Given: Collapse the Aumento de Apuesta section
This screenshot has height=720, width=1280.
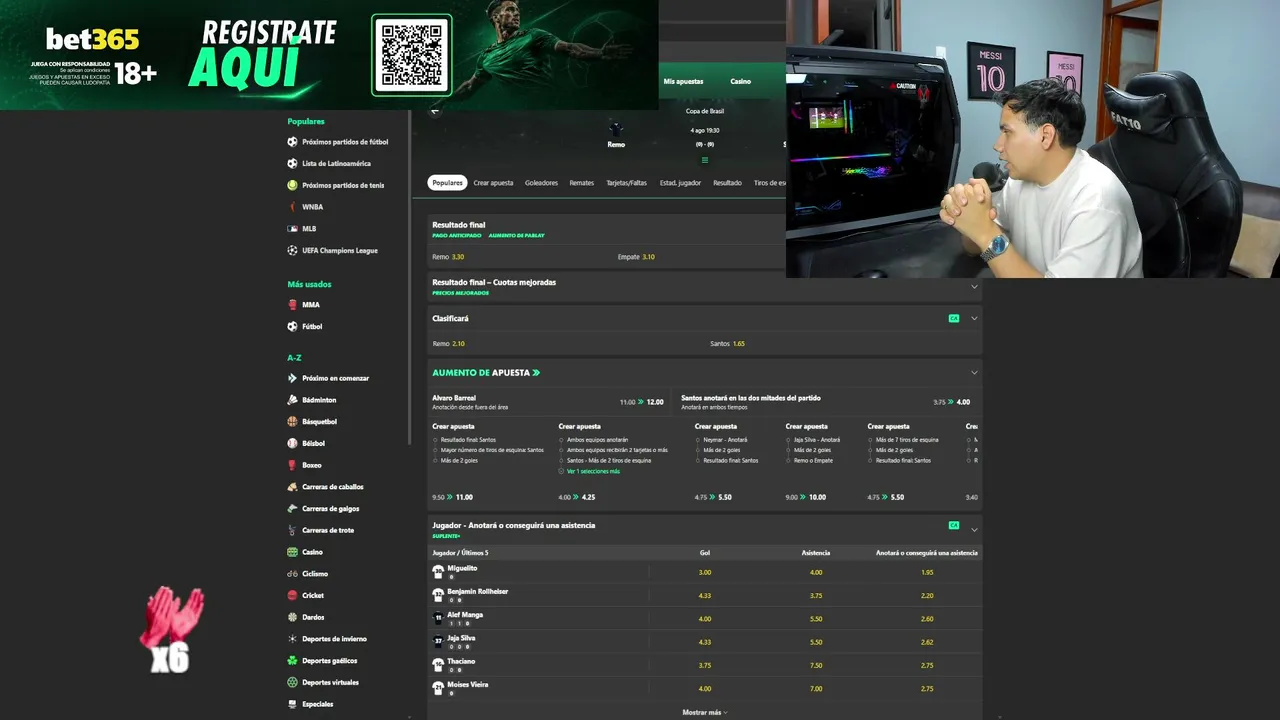Looking at the screenshot, I should coord(974,373).
